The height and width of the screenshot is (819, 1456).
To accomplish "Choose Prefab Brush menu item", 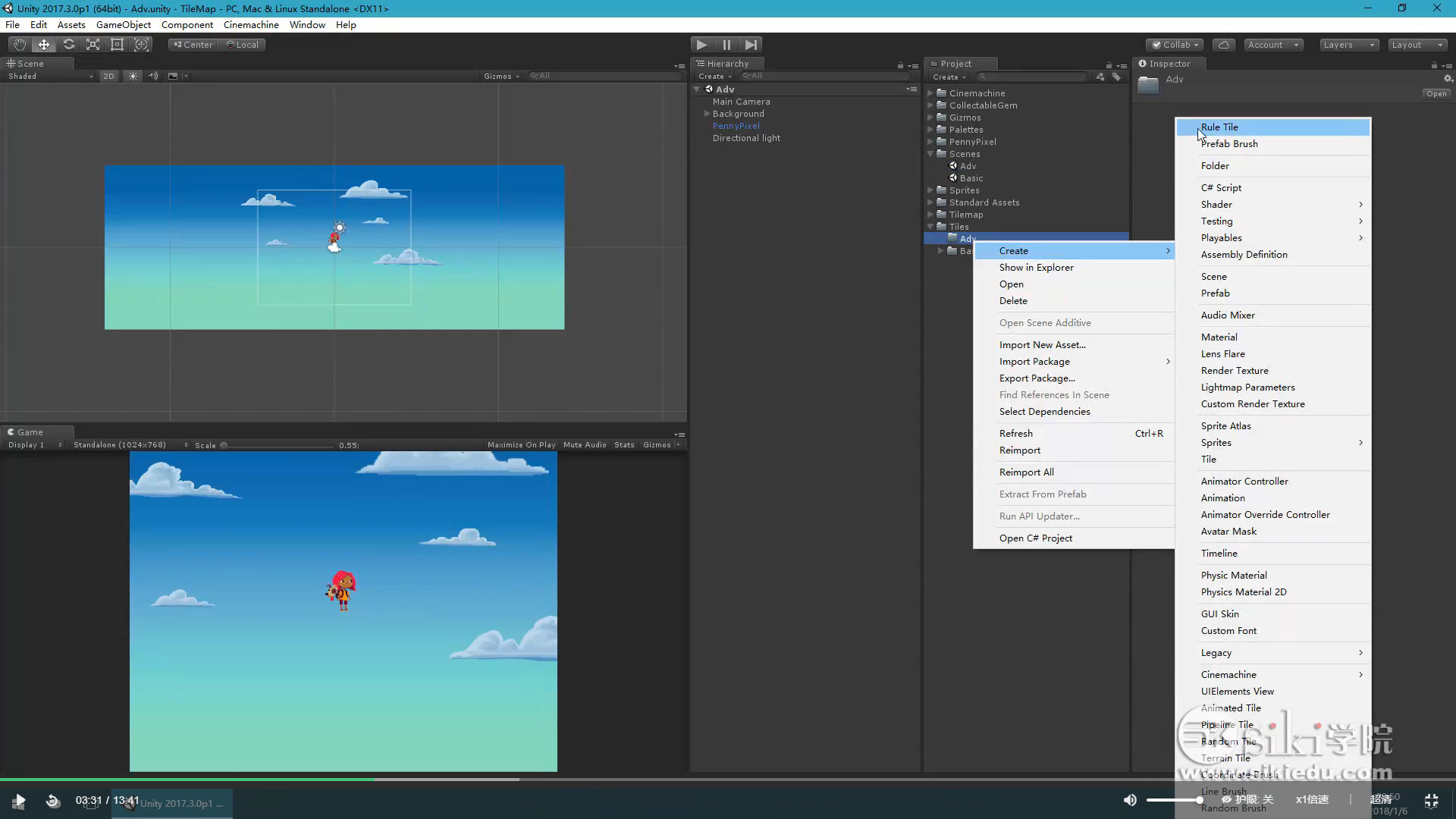I will (1273, 144).
